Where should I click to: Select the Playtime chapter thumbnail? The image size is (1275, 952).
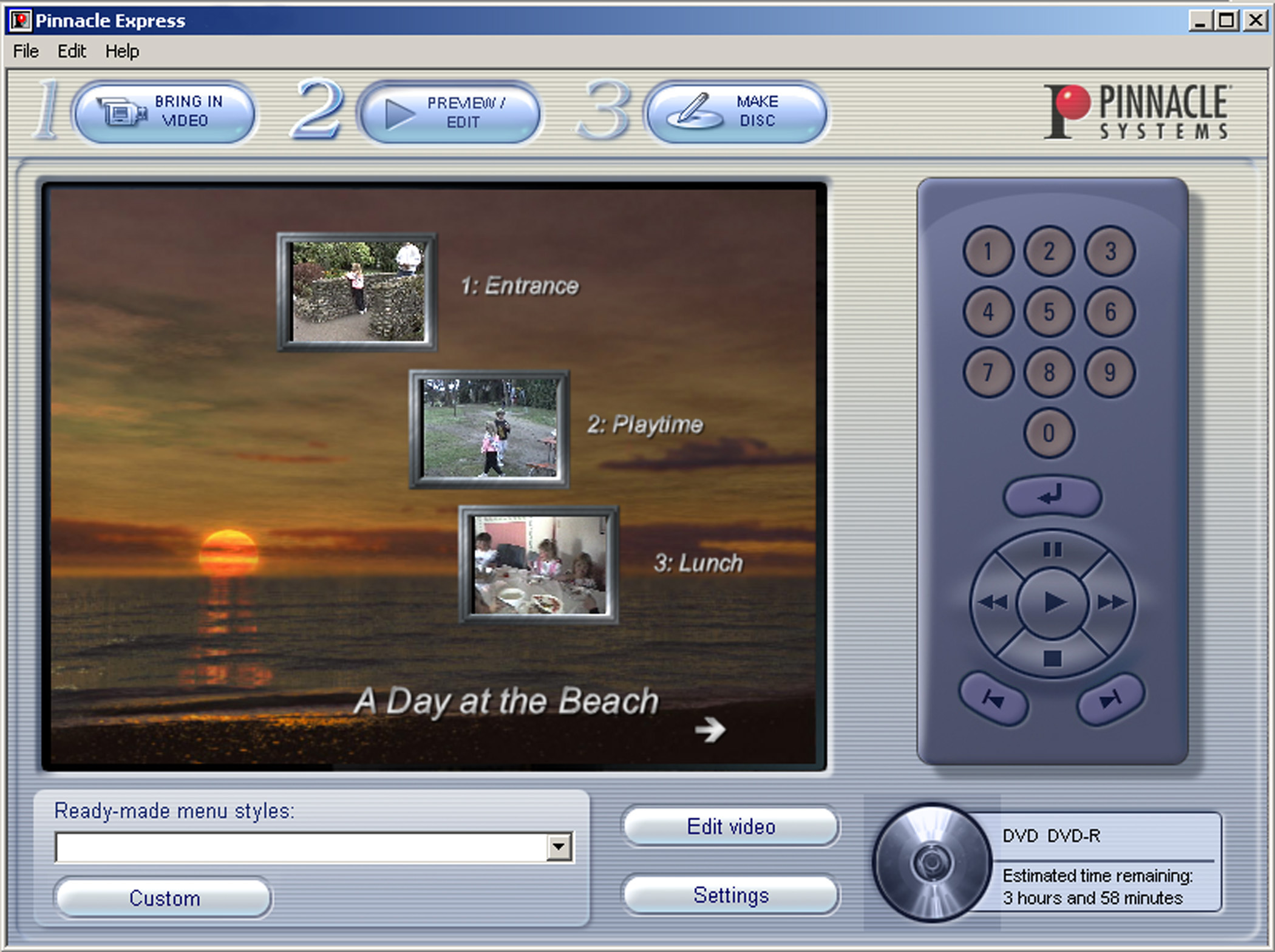[490, 429]
